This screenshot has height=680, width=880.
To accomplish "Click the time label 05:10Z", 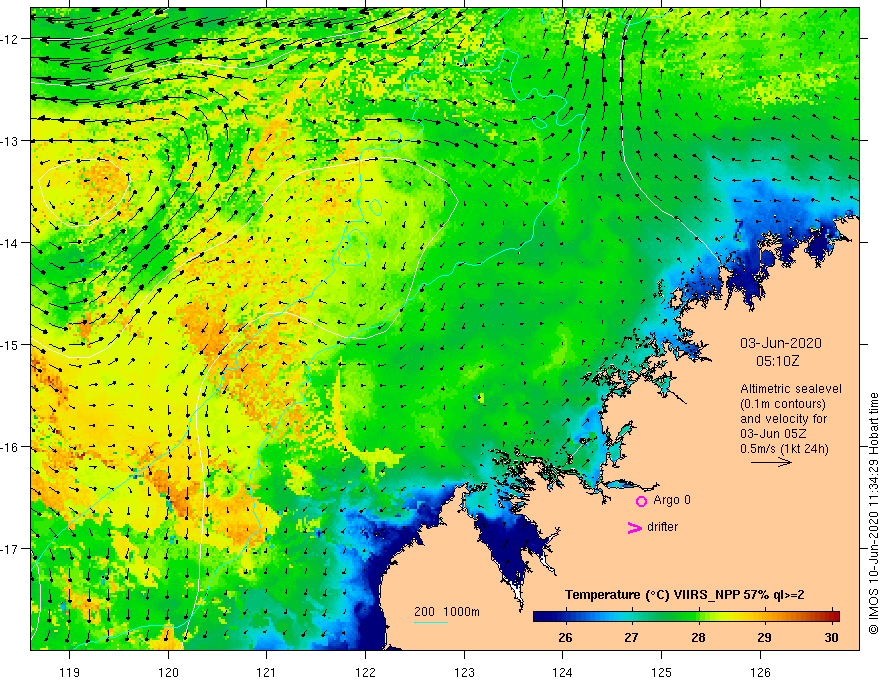I will click(x=777, y=361).
